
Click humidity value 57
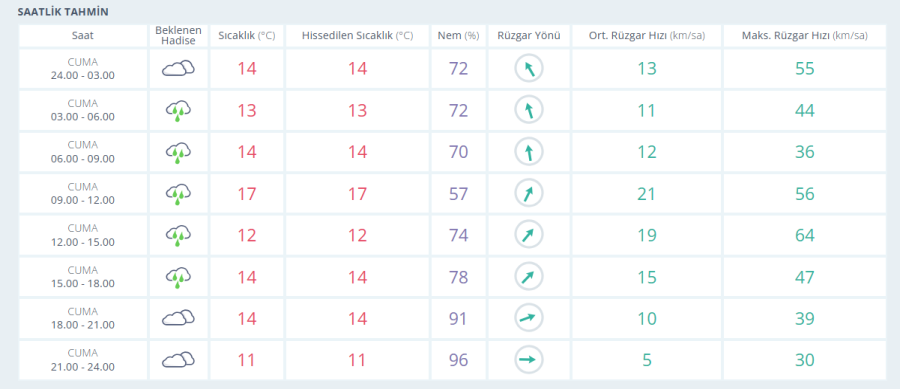[458, 194]
